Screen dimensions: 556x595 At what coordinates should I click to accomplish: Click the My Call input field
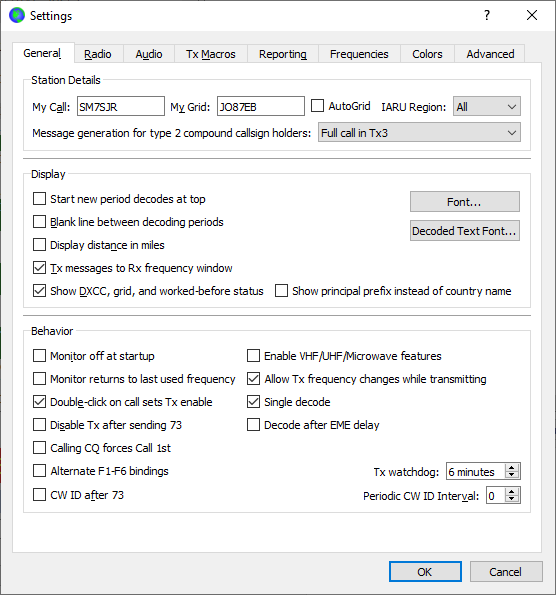pos(121,106)
